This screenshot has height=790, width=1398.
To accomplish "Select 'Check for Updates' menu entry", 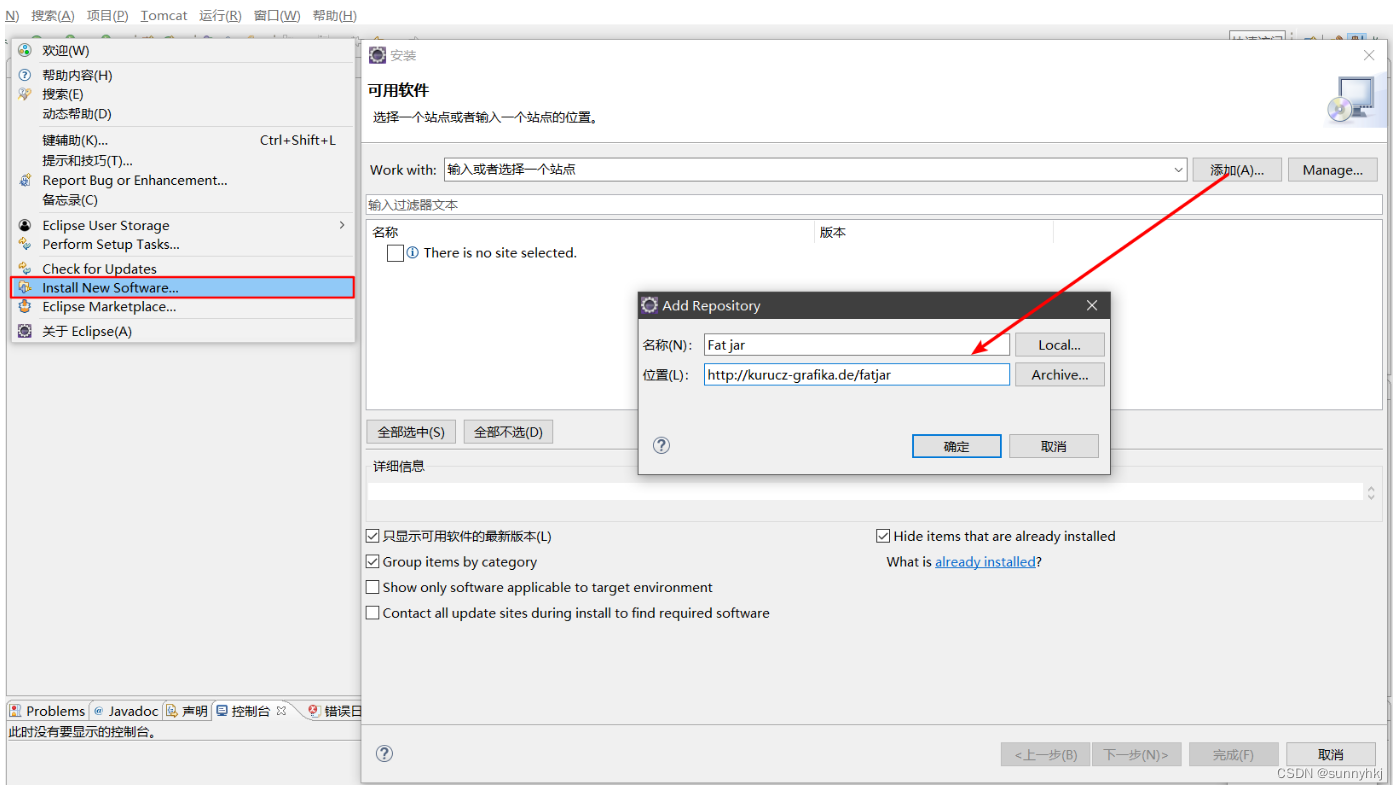I will (x=183, y=268).
